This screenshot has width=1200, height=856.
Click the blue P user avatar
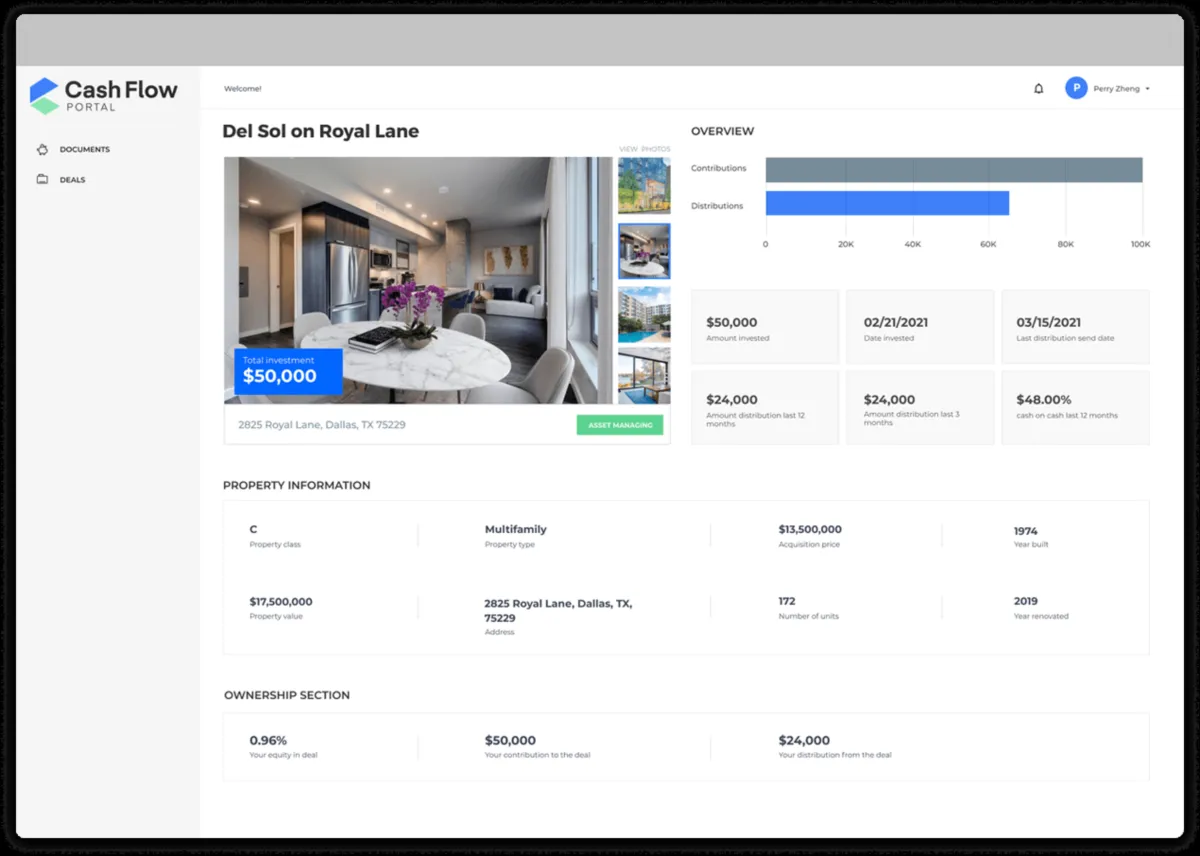point(1076,88)
